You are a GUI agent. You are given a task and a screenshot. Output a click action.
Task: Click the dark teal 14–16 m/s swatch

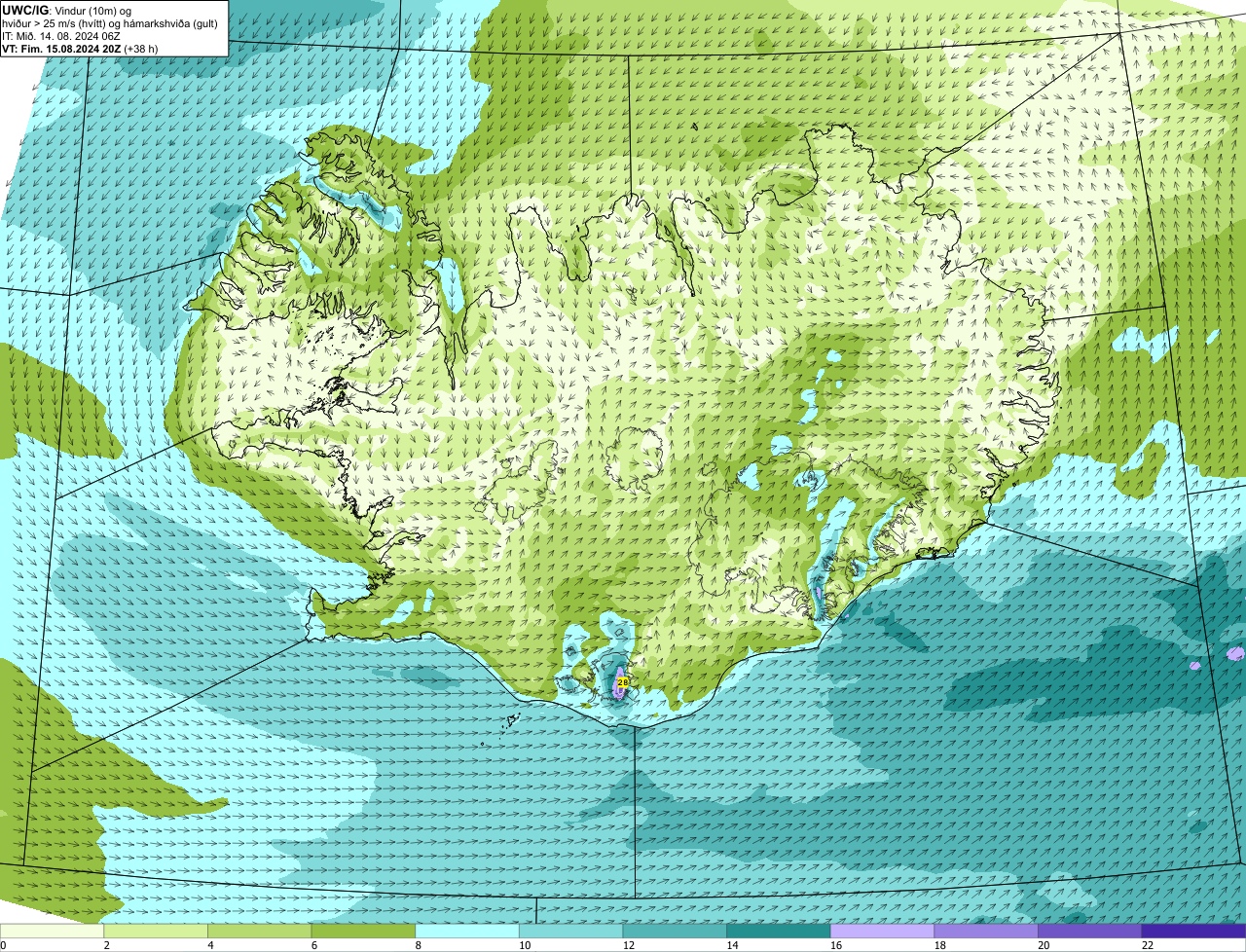coord(779,931)
